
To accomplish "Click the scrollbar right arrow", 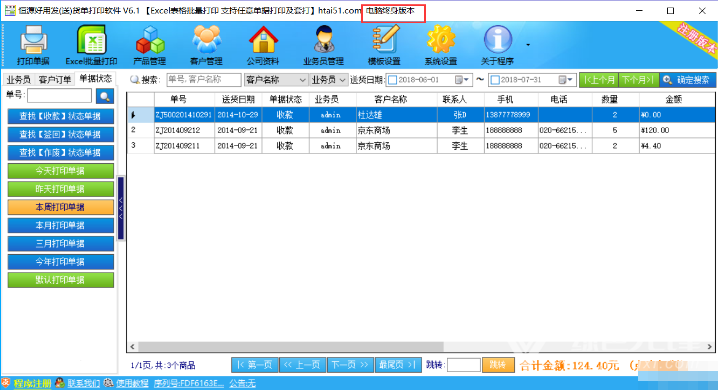I will 709,347.
